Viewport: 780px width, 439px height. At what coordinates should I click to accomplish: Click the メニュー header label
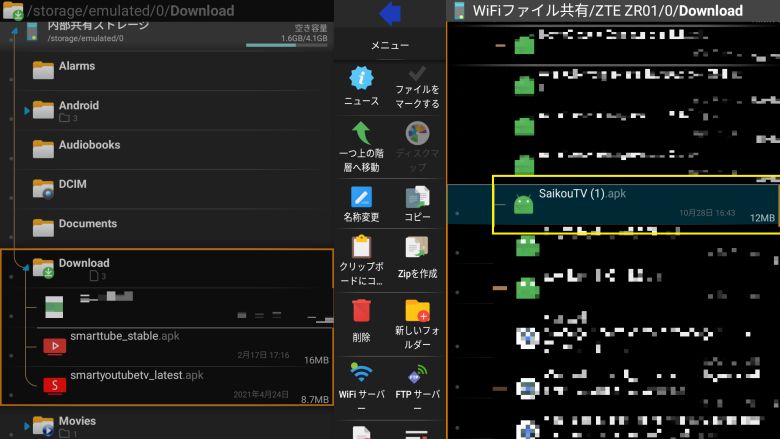tap(390, 45)
